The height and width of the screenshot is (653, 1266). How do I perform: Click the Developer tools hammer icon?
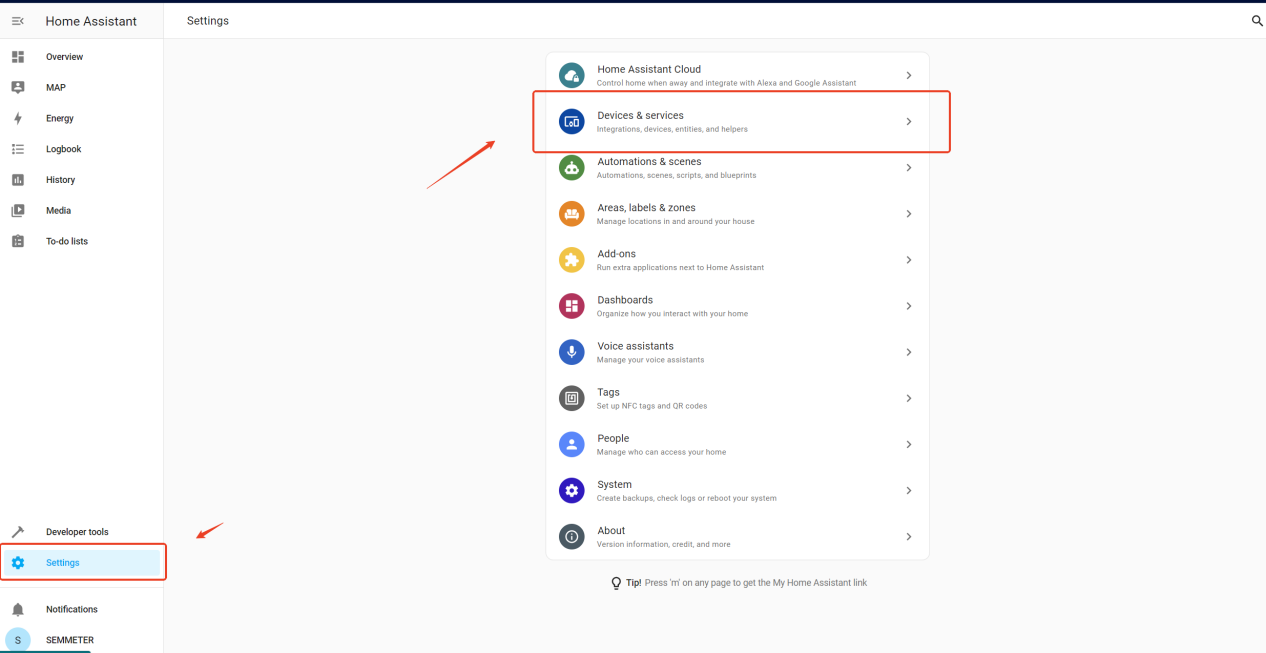click(17, 532)
